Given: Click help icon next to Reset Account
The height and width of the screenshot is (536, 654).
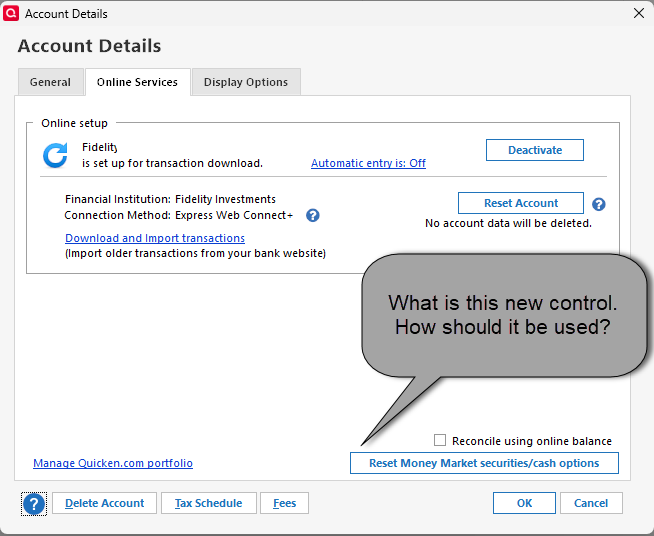Looking at the screenshot, I should point(599,204).
